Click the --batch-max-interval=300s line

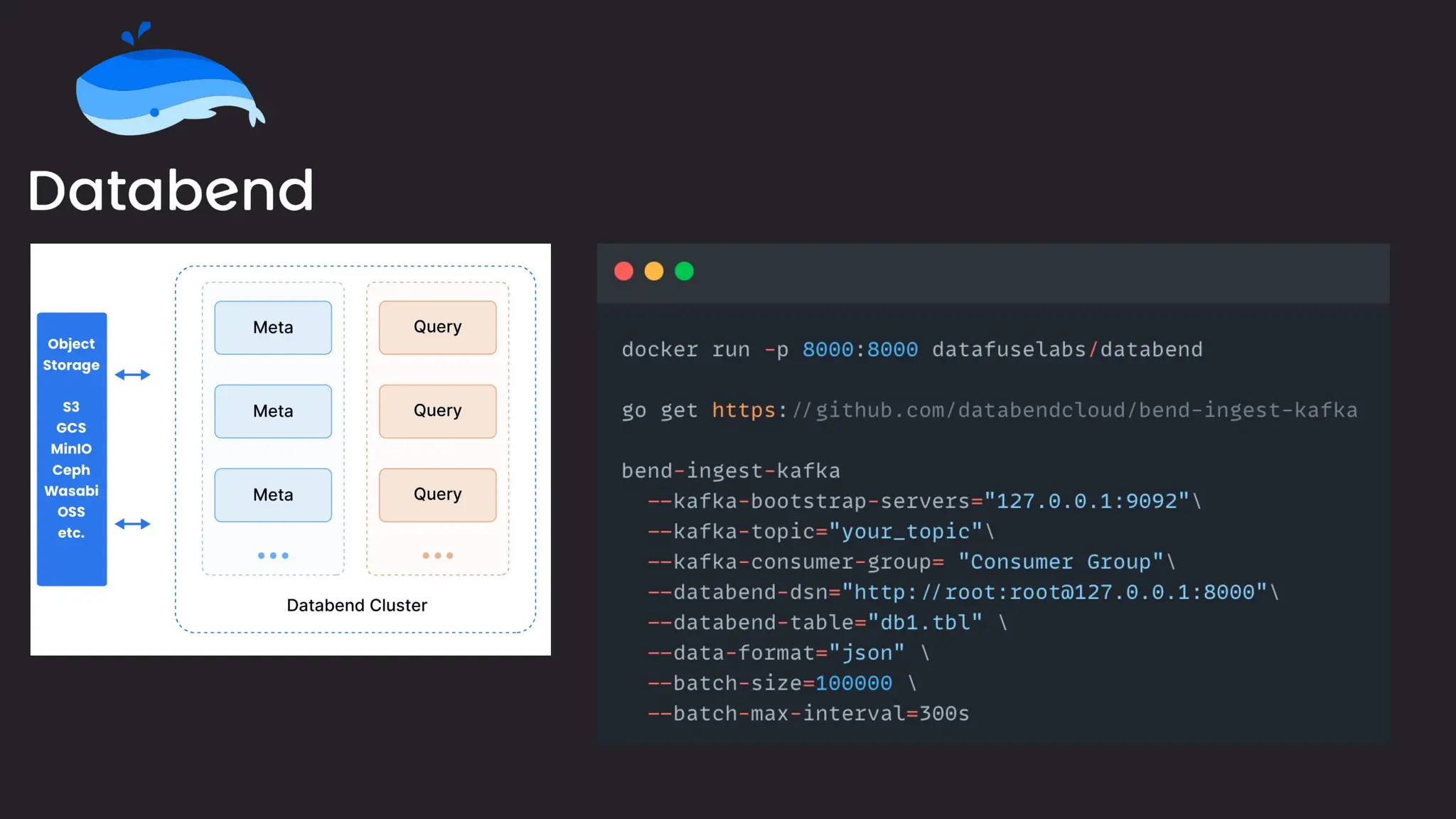point(808,713)
